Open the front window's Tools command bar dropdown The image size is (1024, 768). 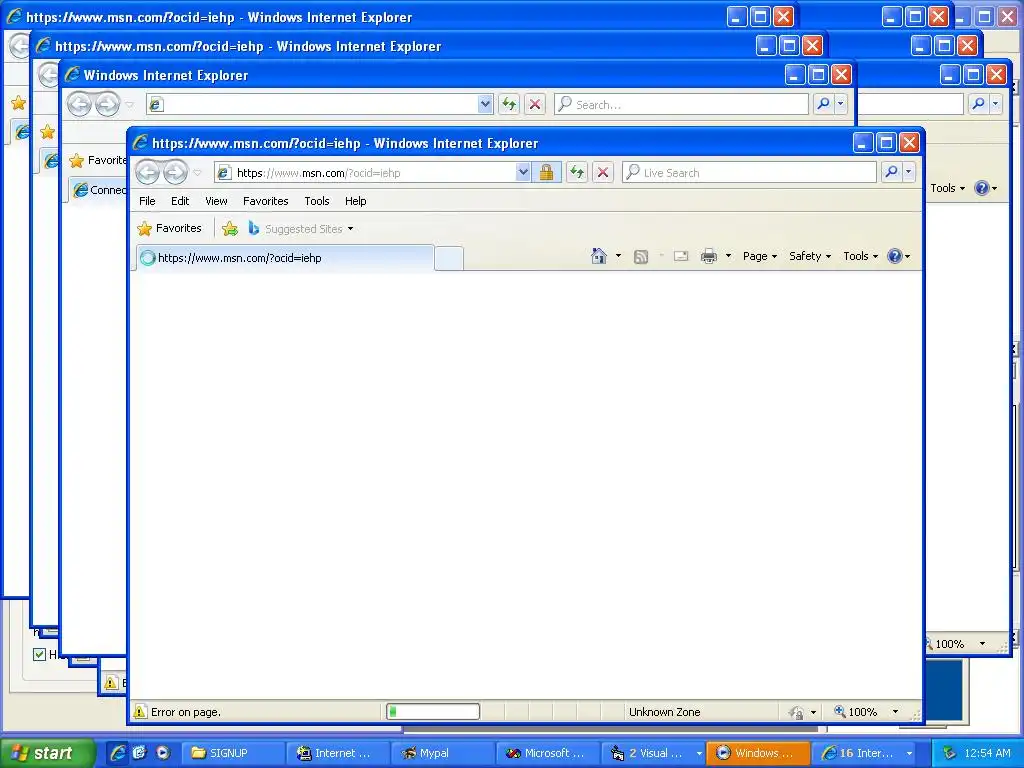click(x=860, y=256)
